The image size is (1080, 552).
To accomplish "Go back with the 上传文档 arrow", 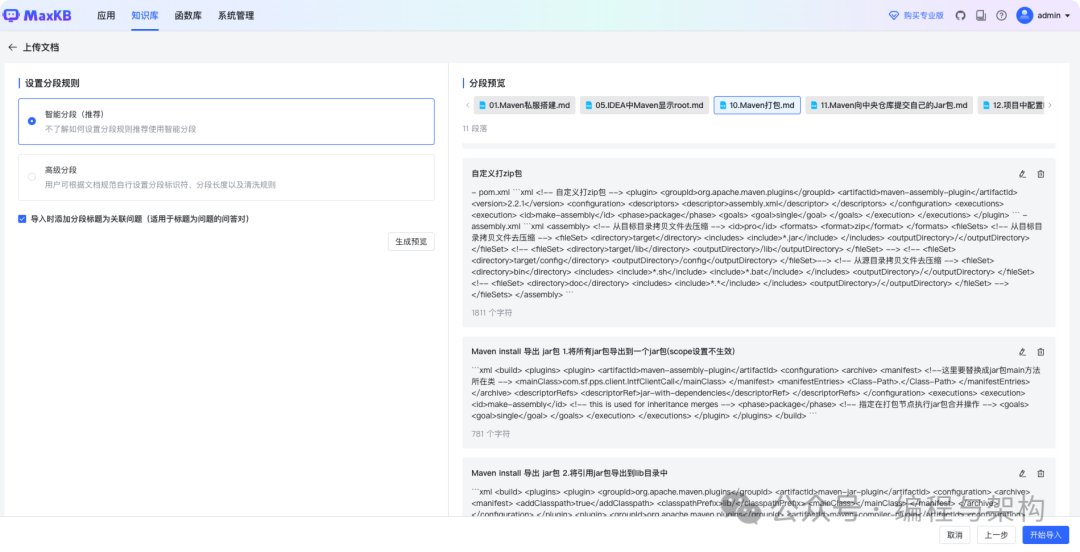I will point(12,48).
